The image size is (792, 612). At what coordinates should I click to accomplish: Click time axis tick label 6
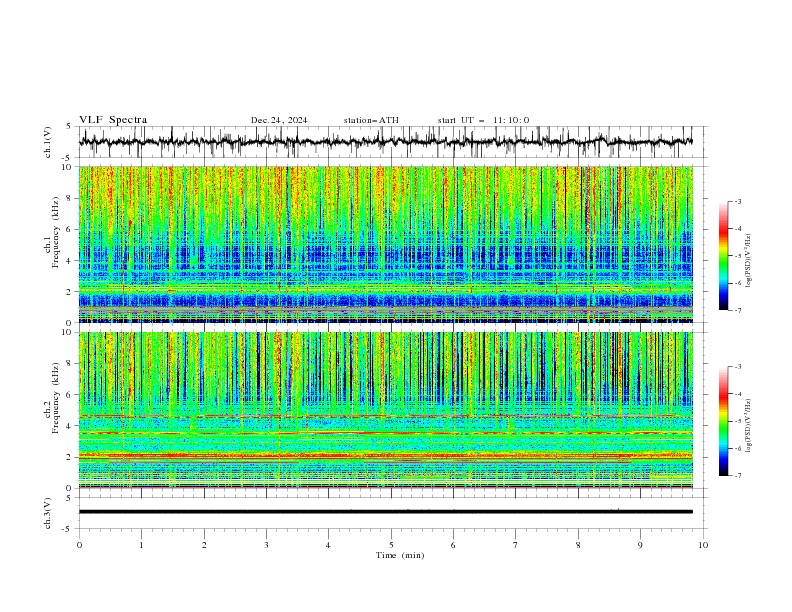pos(454,545)
